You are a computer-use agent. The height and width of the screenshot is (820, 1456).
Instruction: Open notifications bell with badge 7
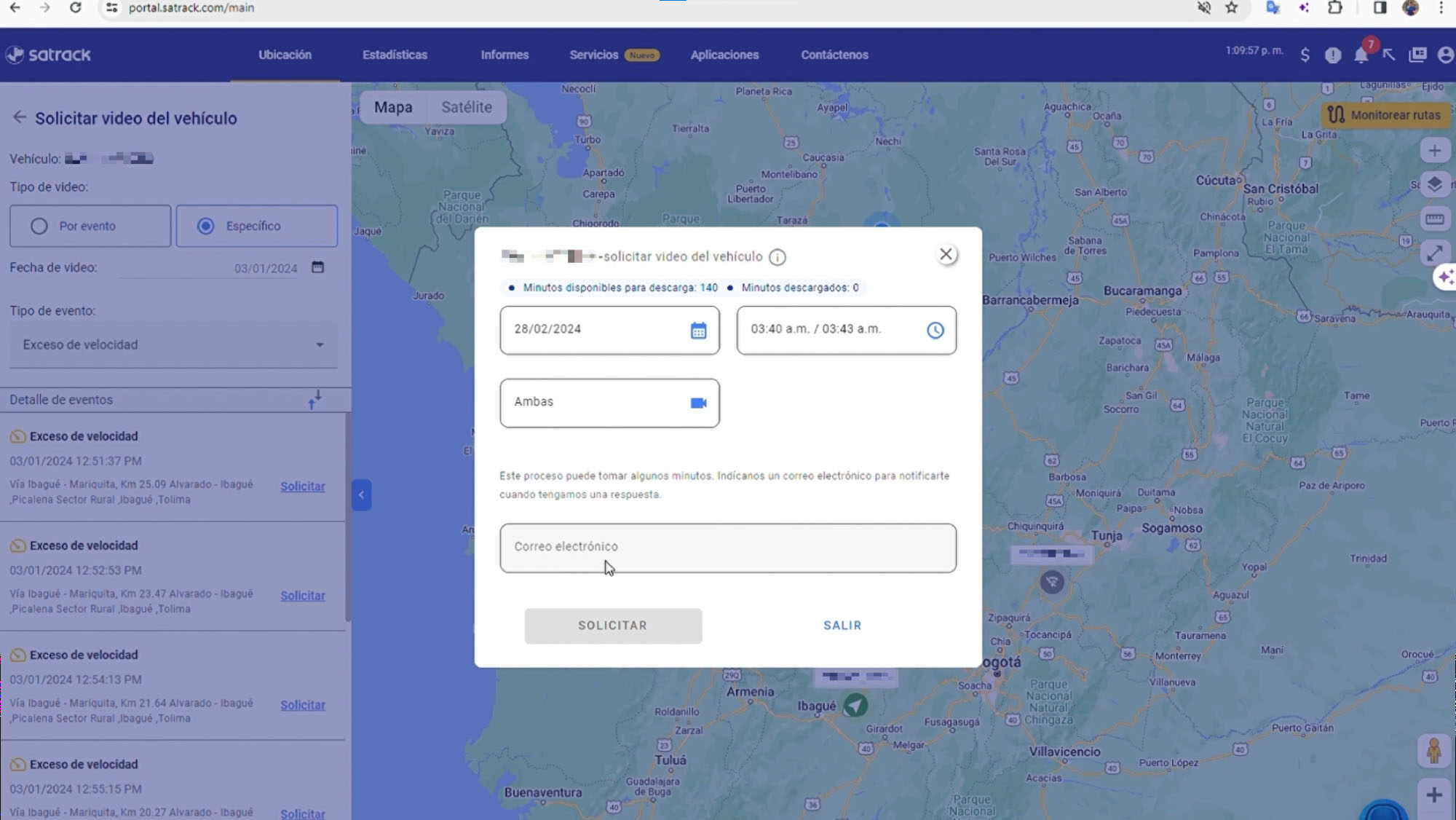pos(1361,55)
